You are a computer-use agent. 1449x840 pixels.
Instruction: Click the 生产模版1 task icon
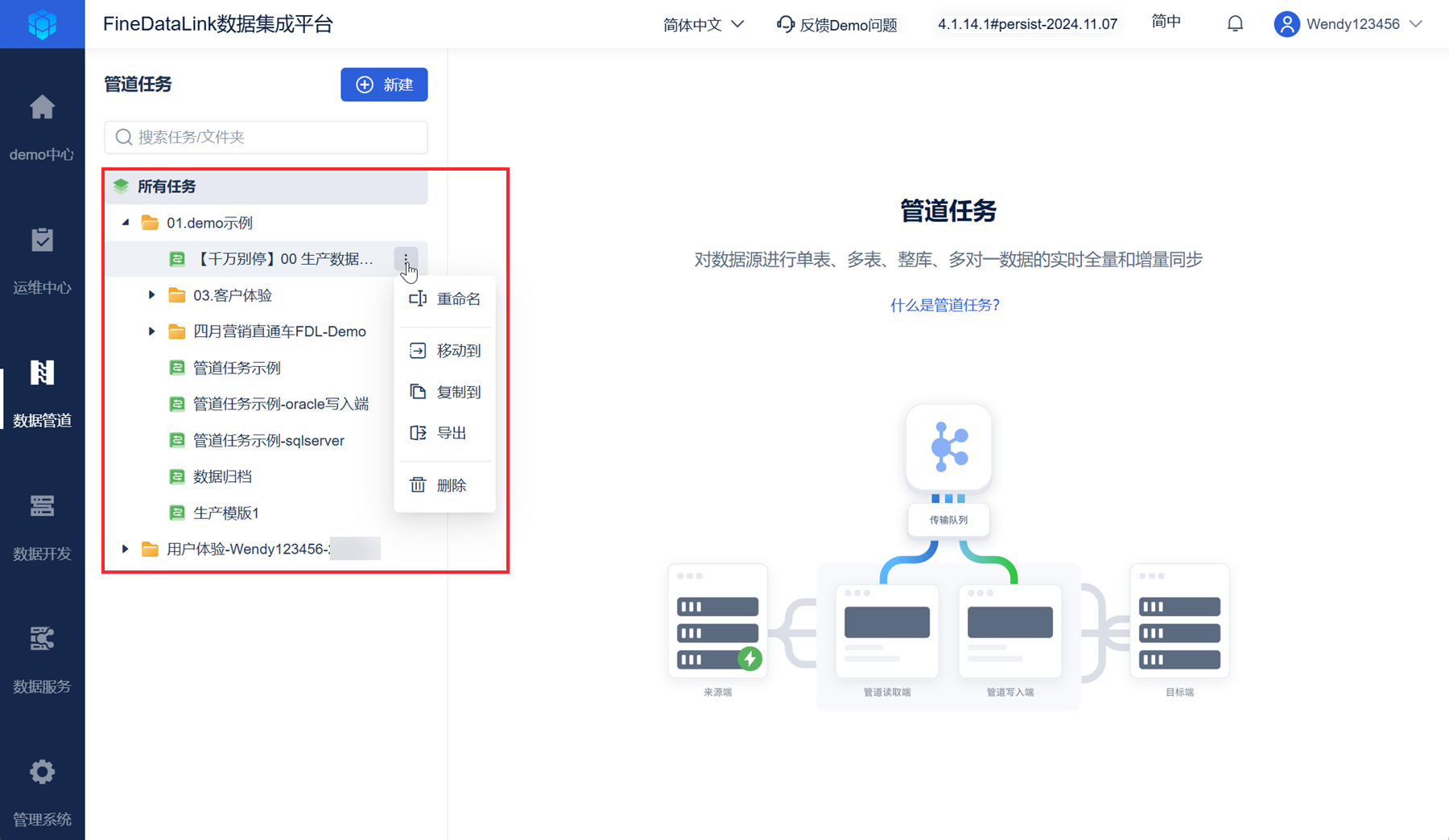point(177,513)
